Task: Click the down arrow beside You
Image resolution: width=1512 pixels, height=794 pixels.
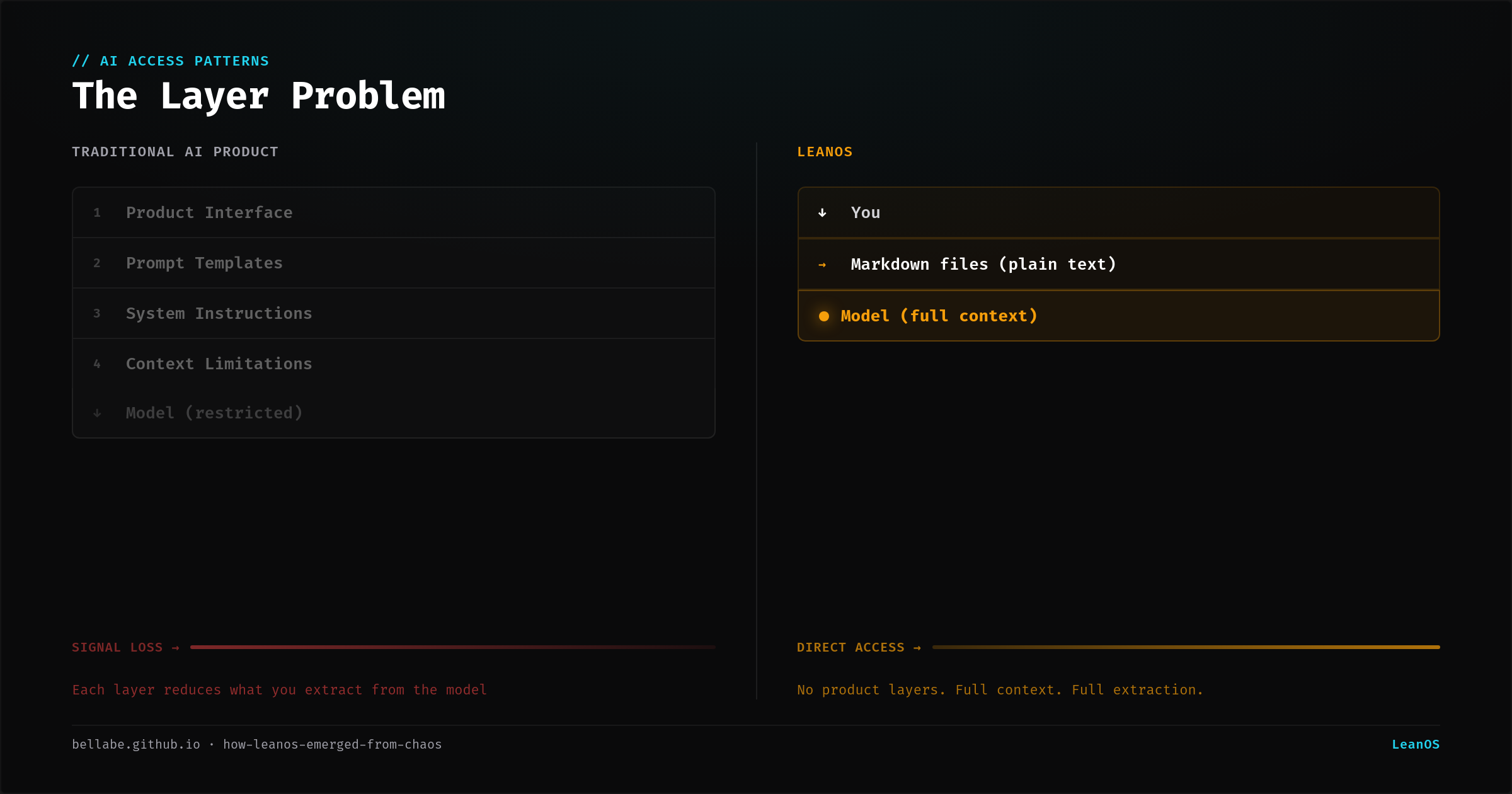Action: coord(822,213)
